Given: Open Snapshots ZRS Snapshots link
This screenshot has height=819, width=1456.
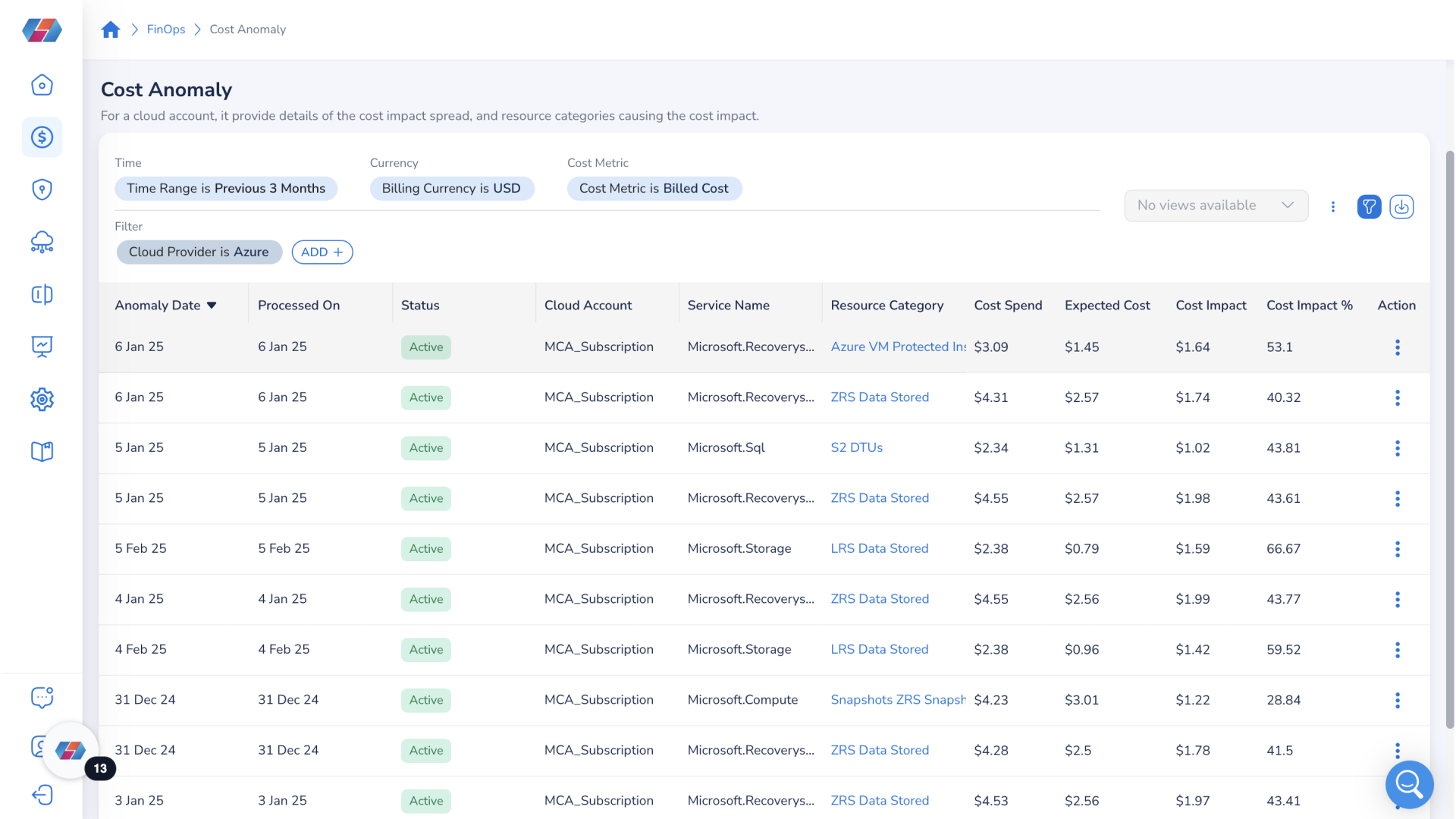Looking at the screenshot, I should (x=898, y=699).
